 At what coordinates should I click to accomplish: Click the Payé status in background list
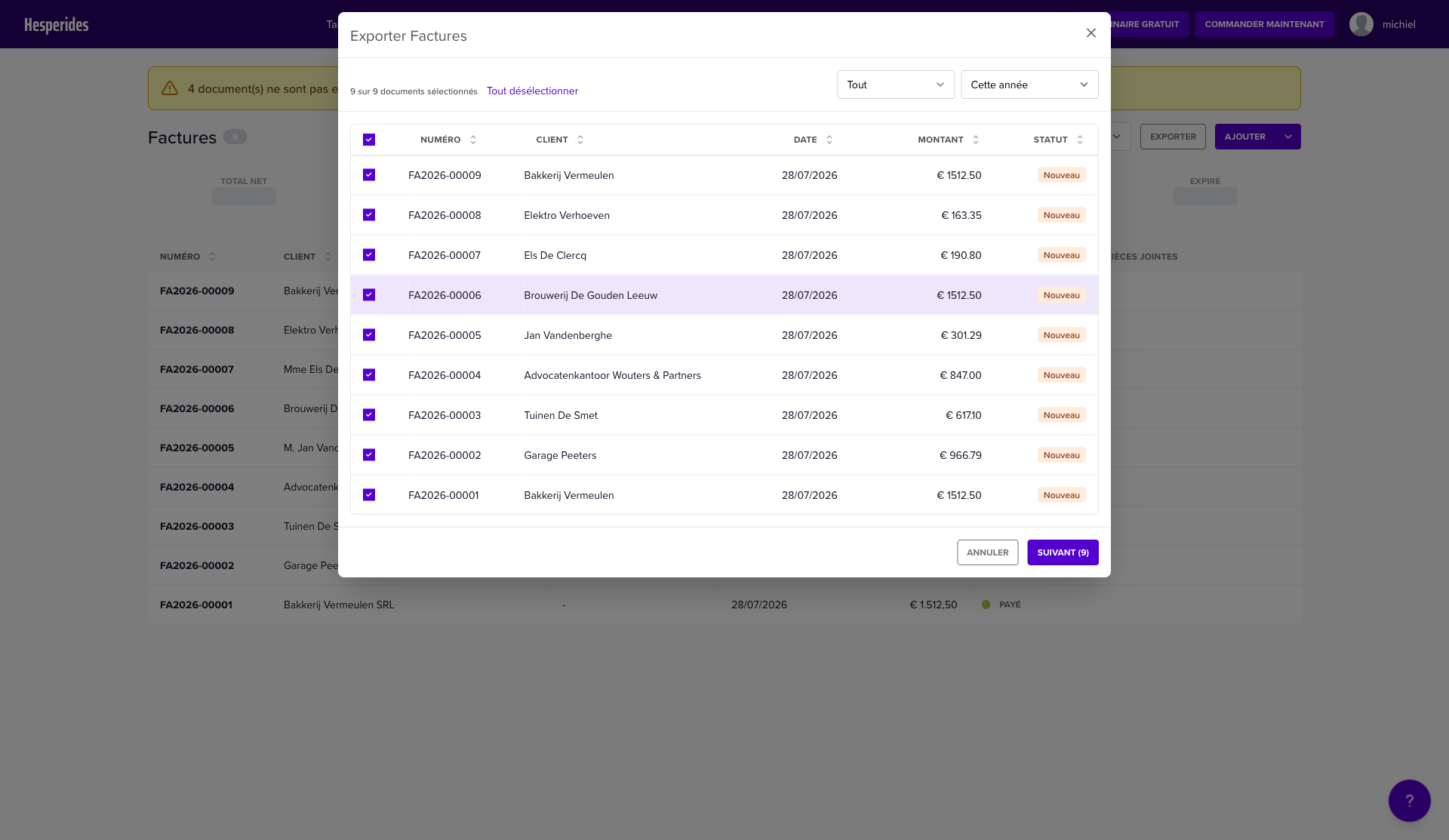[x=1001, y=605]
